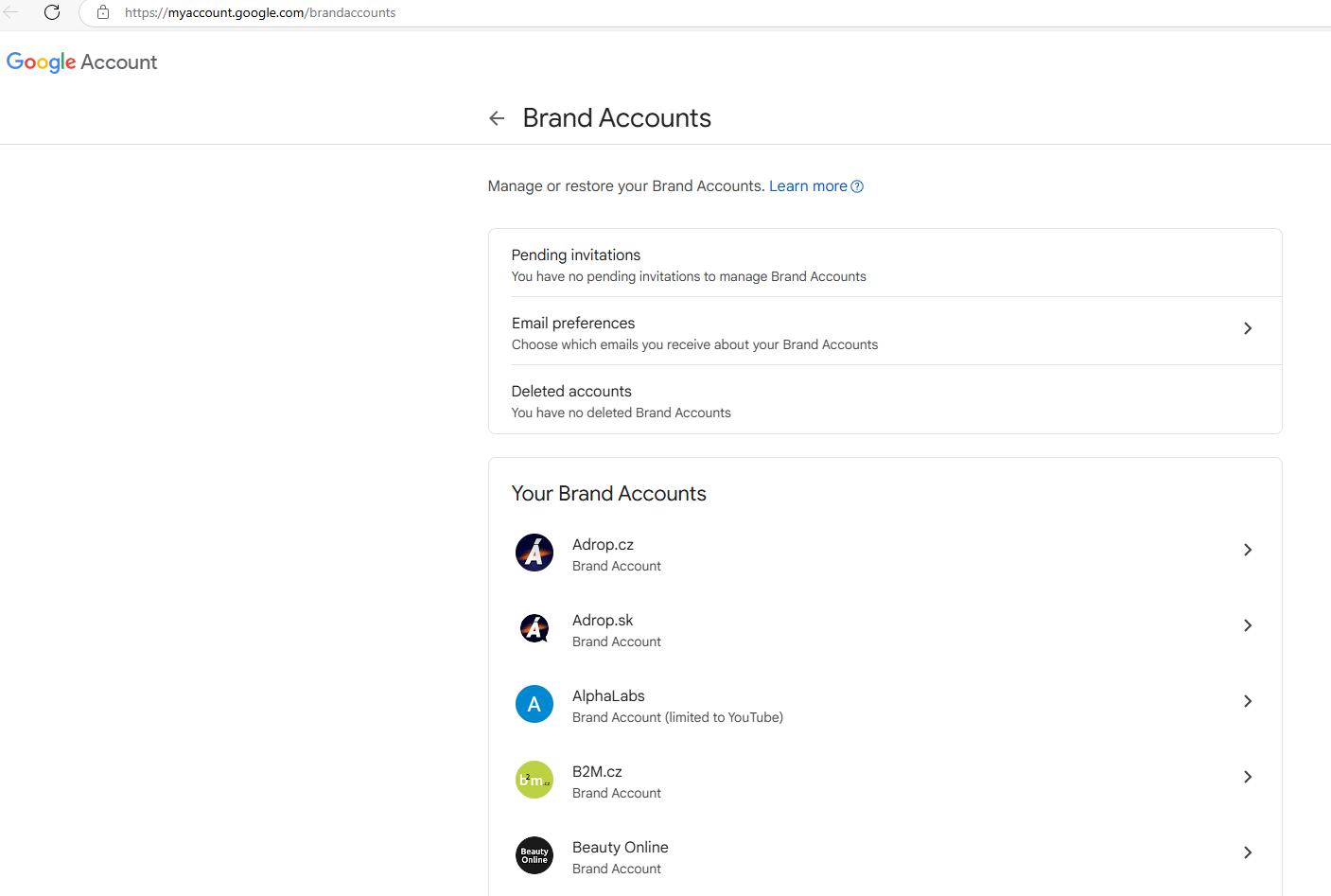Screen dimensions: 1331x896
Task: Click chevron on Beauty Online row
Action: coord(1248,852)
